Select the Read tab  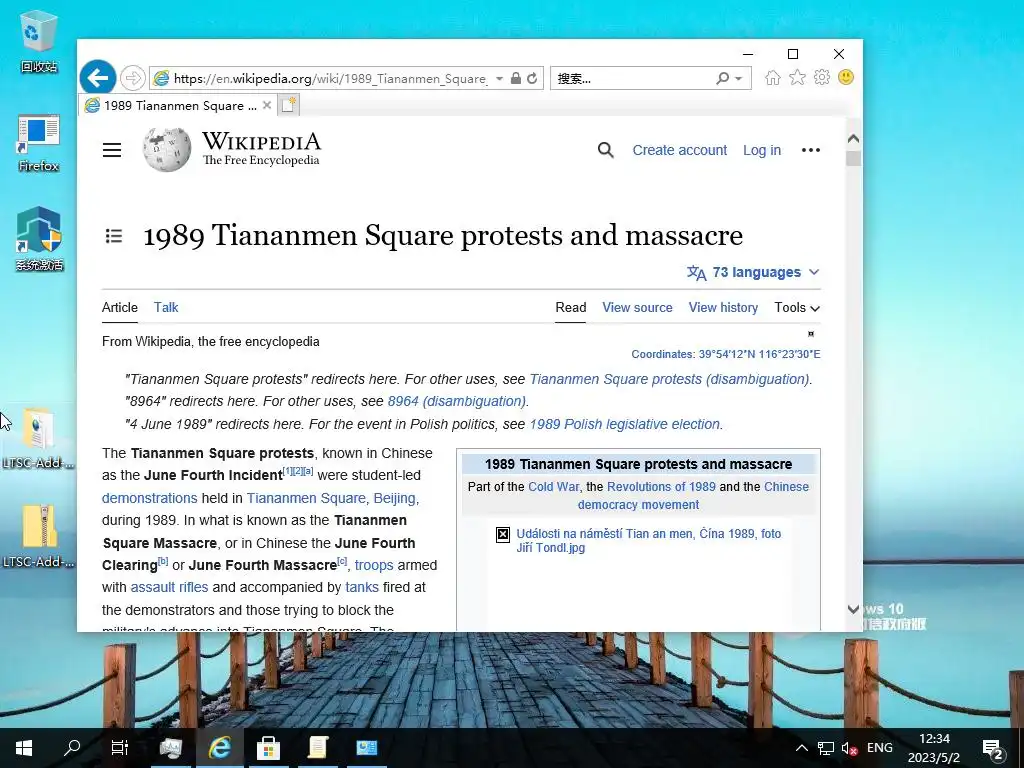coord(571,308)
